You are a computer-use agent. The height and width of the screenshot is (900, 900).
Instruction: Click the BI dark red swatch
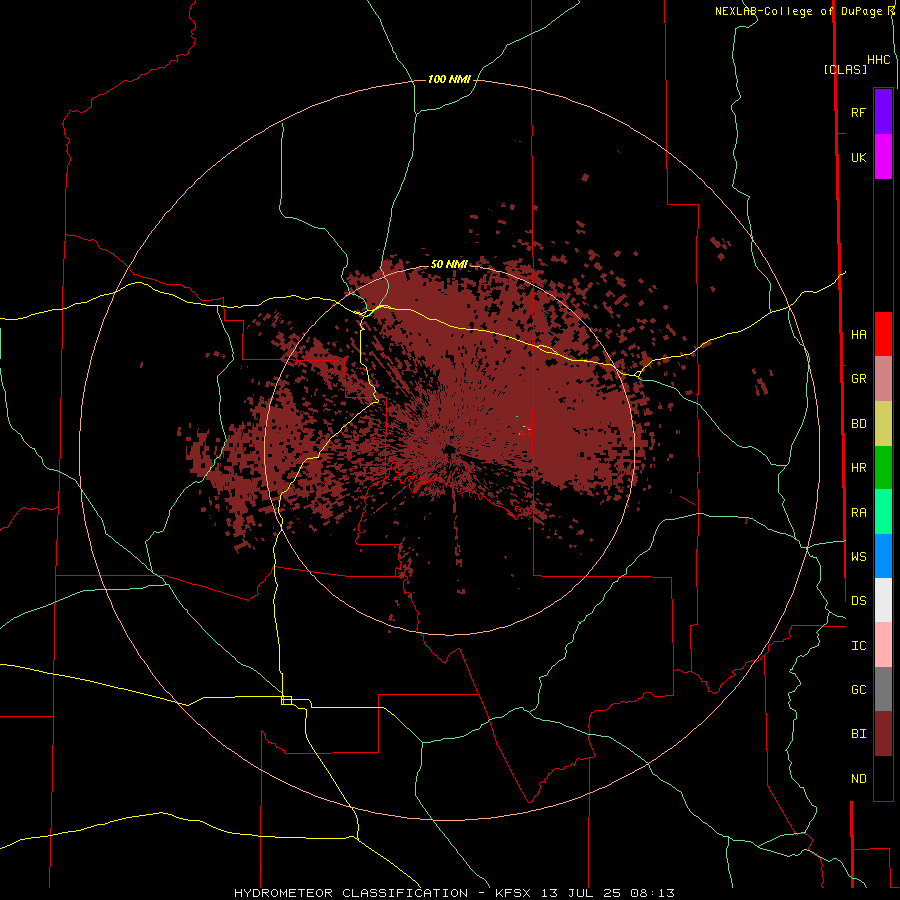coord(883,734)
